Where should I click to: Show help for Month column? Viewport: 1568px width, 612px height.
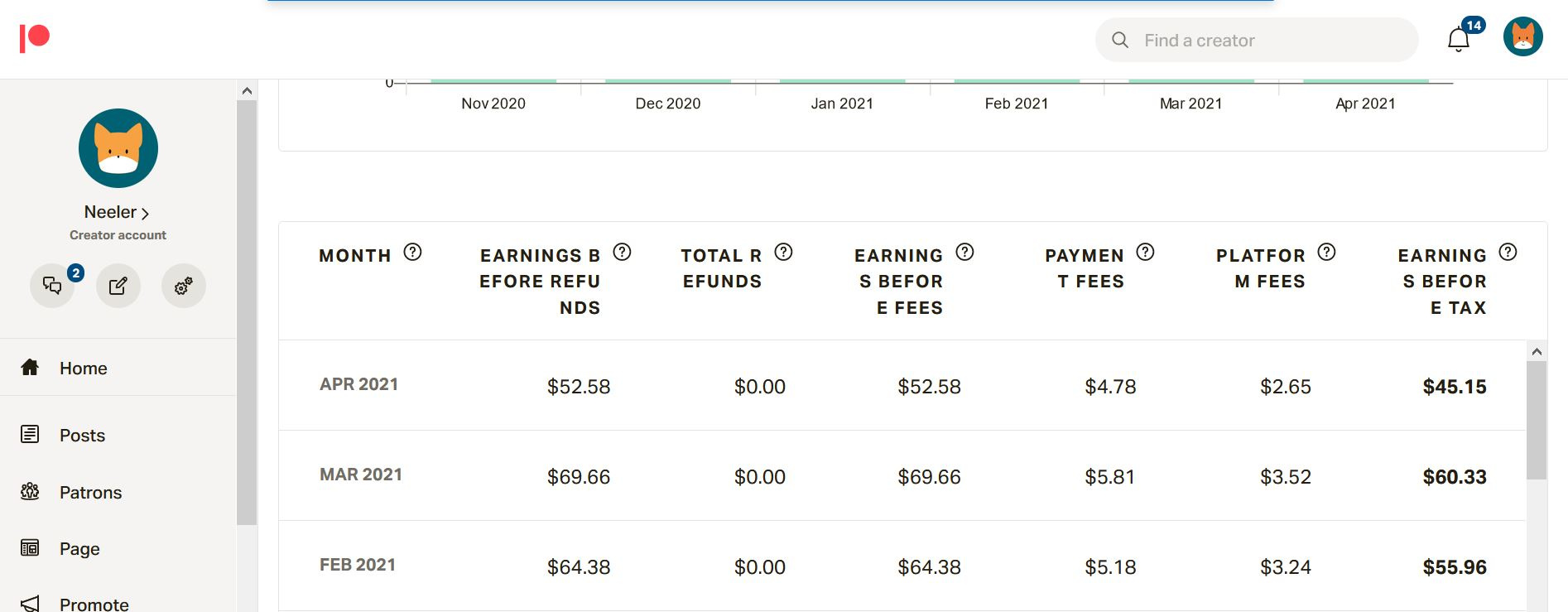click(412, 252)
